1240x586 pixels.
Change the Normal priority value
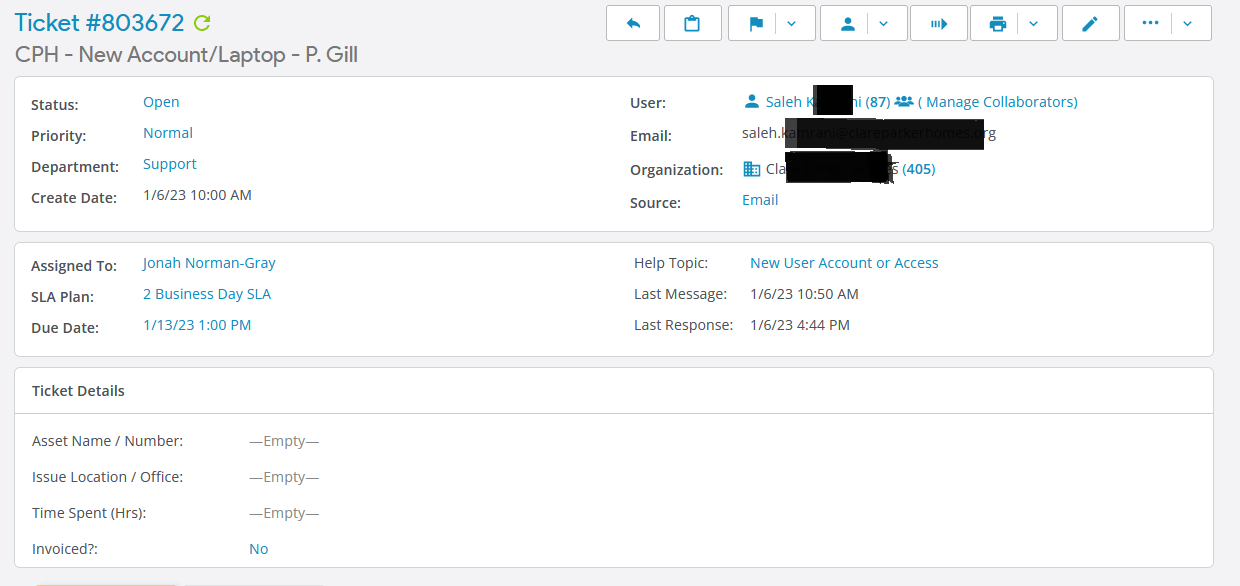coord(168,133)
